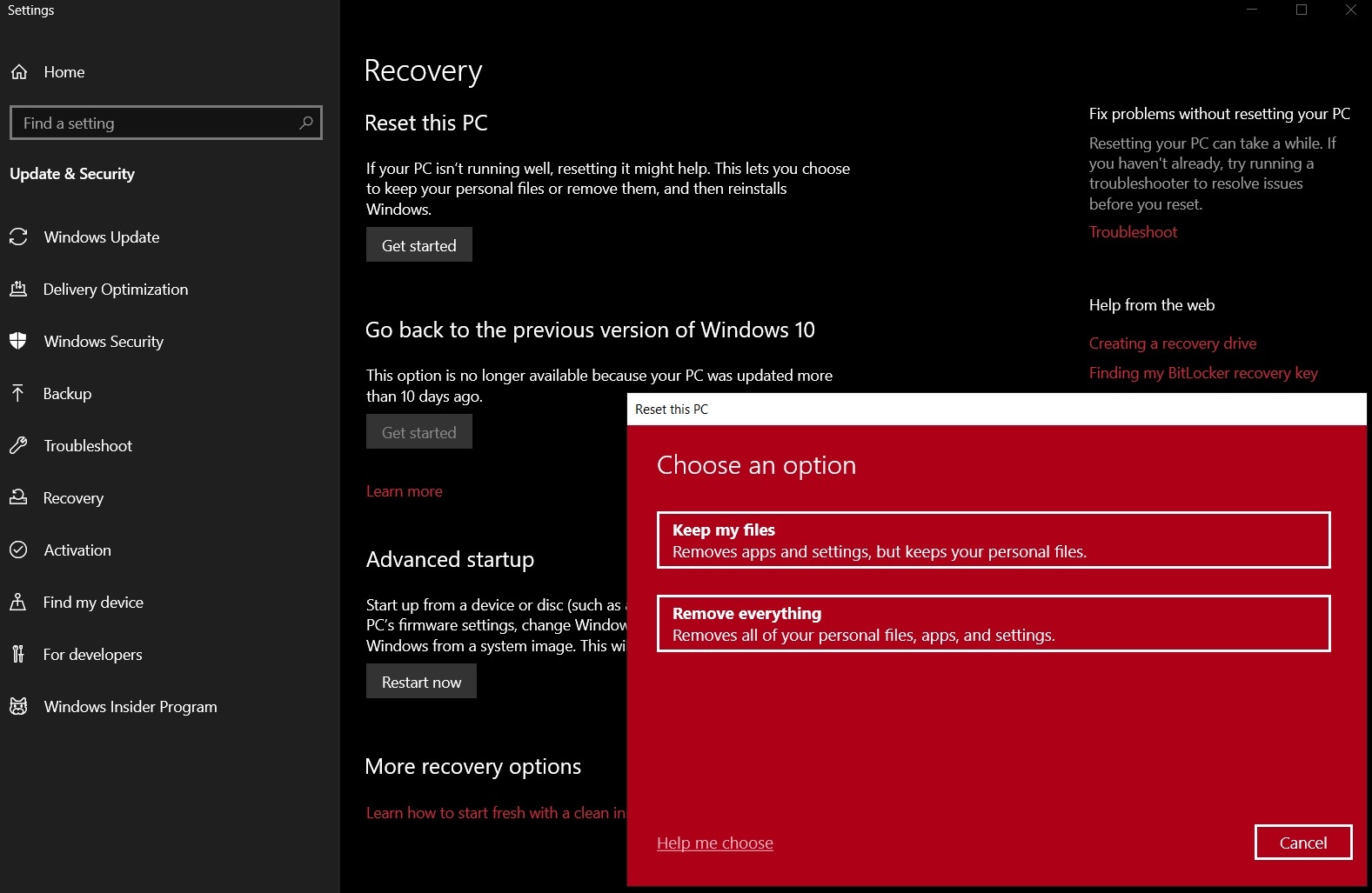This screenshot has width=1372, height=893.
Task: Click the Delivery Optimization icon
Action: point(18,289)
